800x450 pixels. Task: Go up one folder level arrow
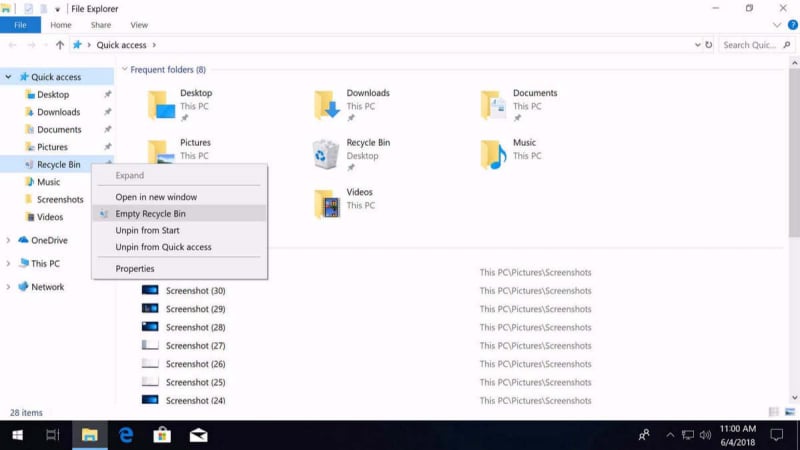pos(60,45)
